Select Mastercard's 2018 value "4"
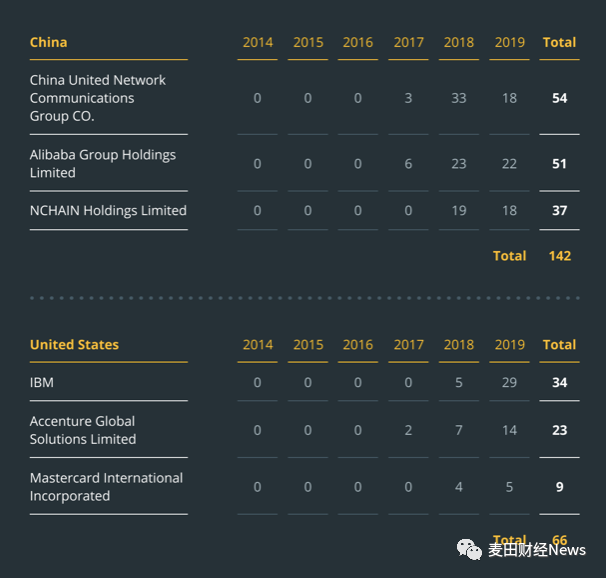This screenshot has width=606, height=578. (x=459, y=487)
